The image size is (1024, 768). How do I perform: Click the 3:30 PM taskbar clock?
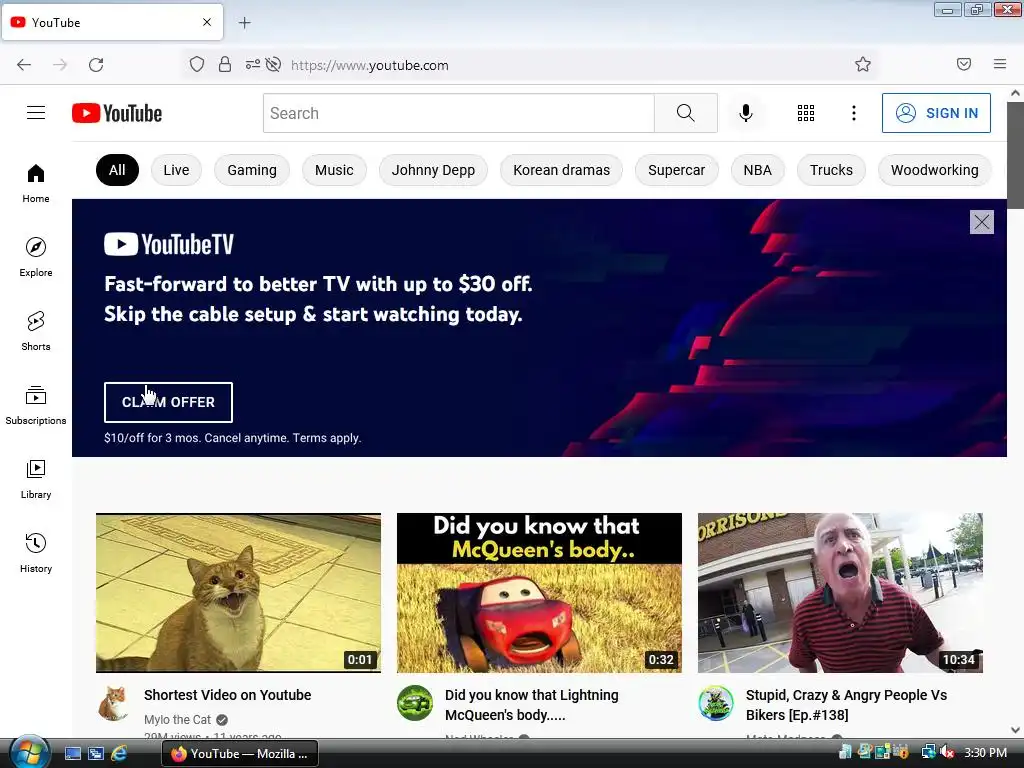(985, 752)
